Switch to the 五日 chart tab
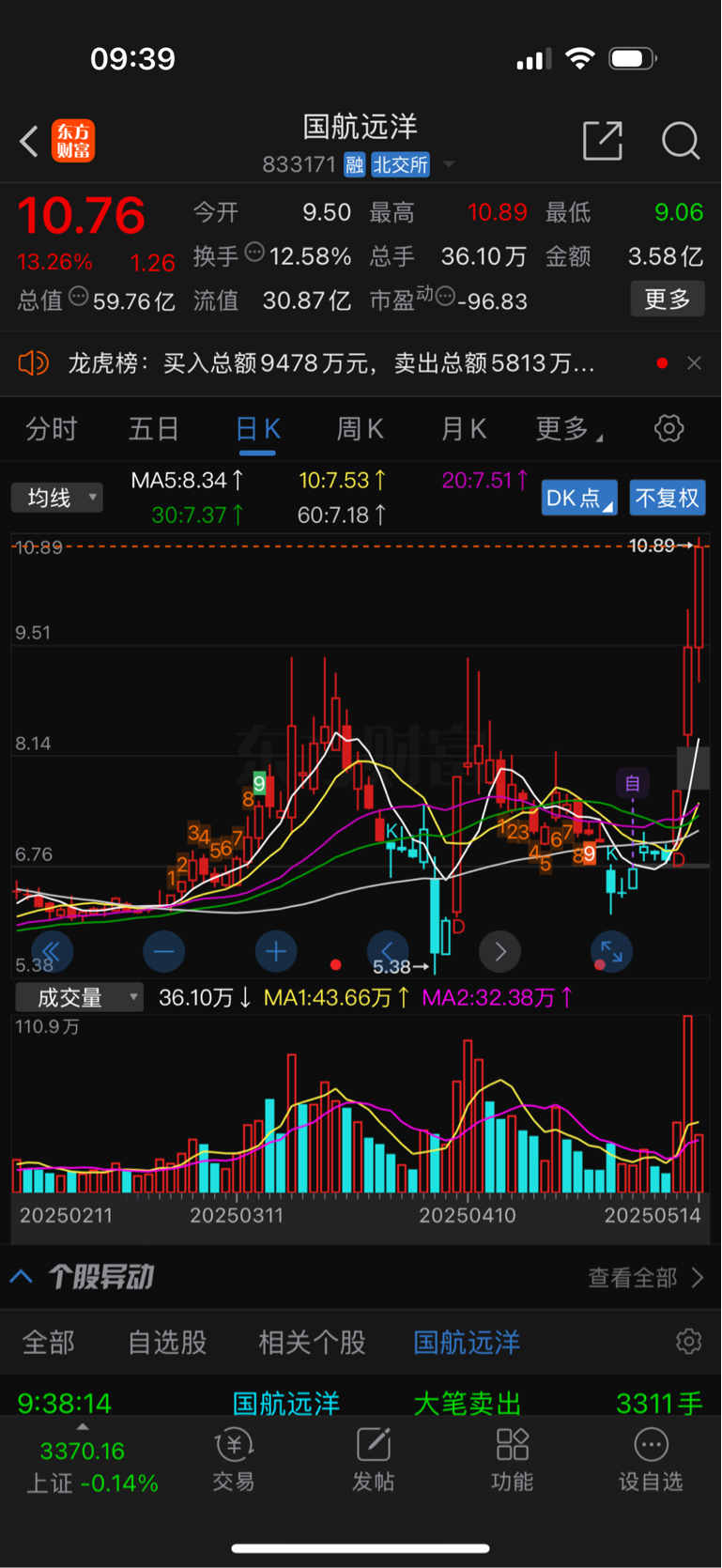The width and height of the screenshot is (722, 1568). (x=154, y=430)
